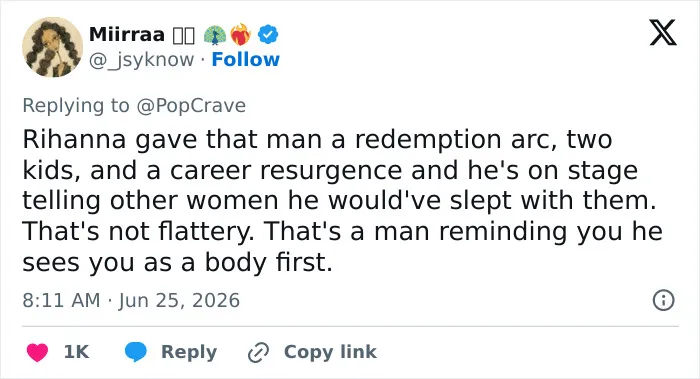Open the Miirraa display name
700x379 pixels.
(127, 34)
